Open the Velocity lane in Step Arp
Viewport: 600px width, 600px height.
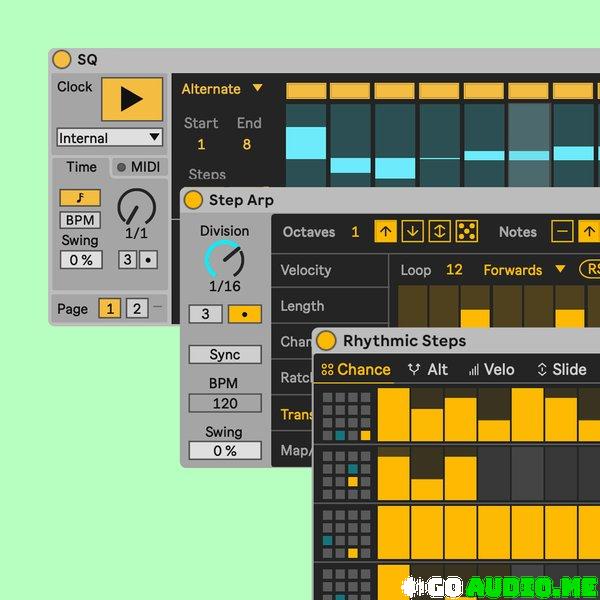point(329,270)
